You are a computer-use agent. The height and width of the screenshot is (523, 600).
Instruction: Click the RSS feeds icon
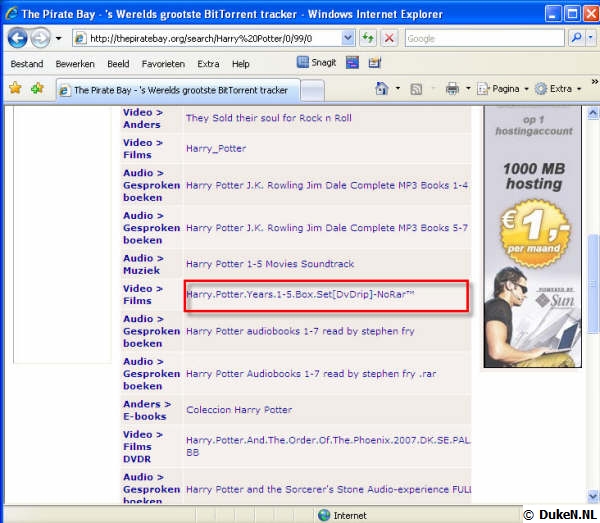click(416, 89)
